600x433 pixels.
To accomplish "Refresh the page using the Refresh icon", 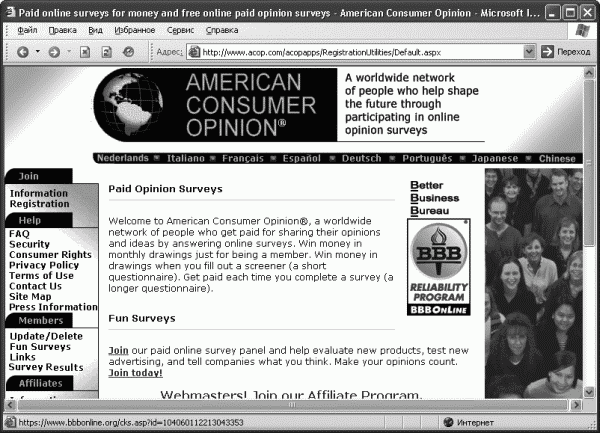I will [106, 52].
